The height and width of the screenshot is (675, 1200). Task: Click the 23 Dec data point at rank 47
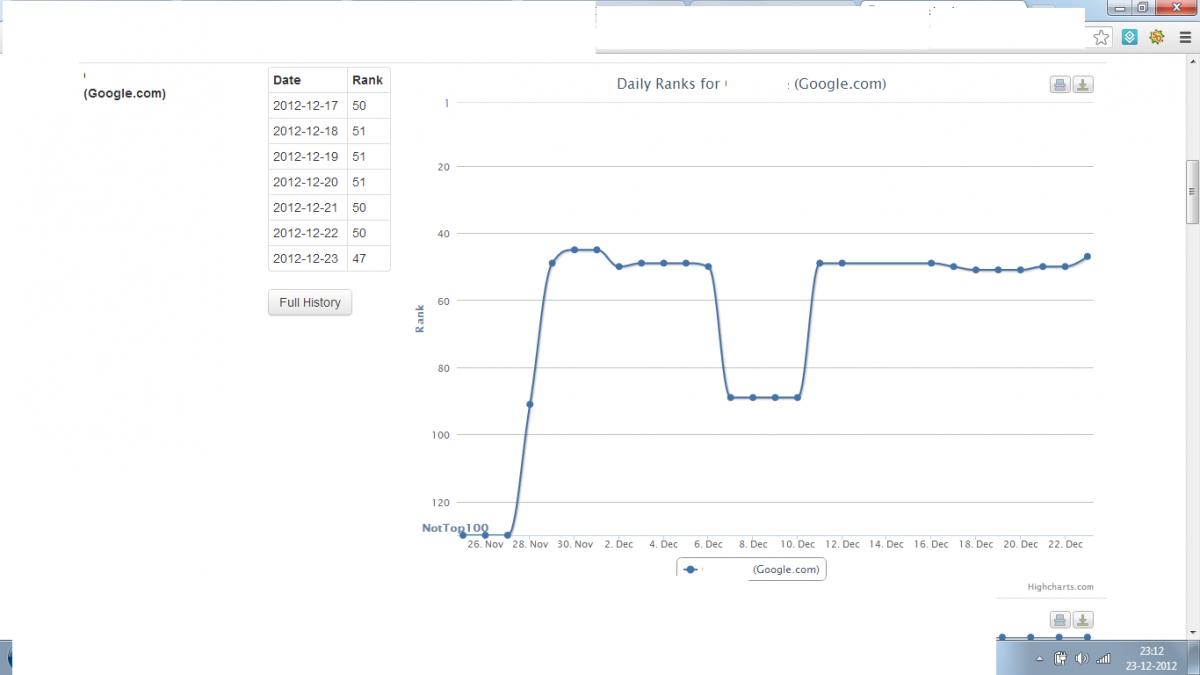[1087, 257]
